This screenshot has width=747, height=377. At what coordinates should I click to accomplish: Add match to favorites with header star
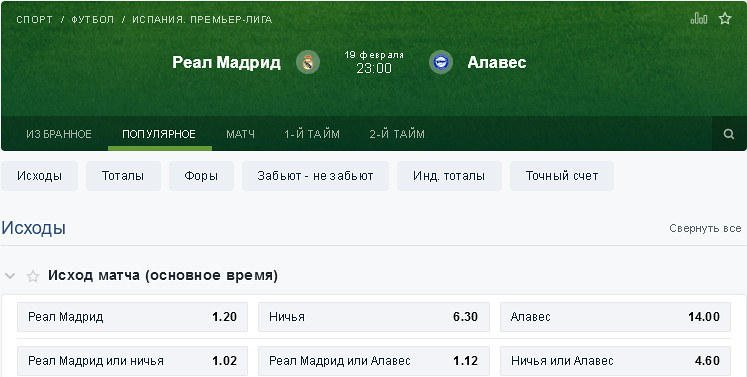pos(725,19)
